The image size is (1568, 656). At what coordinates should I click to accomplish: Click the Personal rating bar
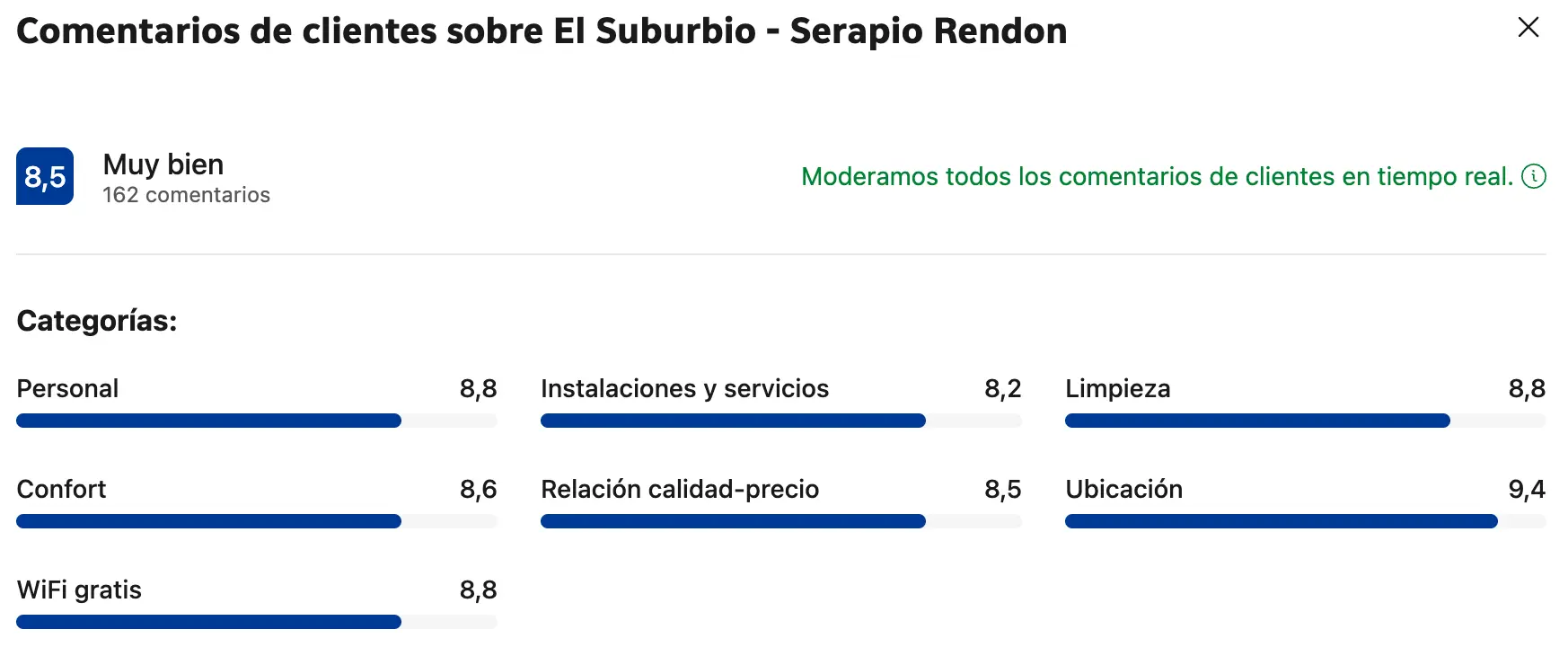pos(256,421)
